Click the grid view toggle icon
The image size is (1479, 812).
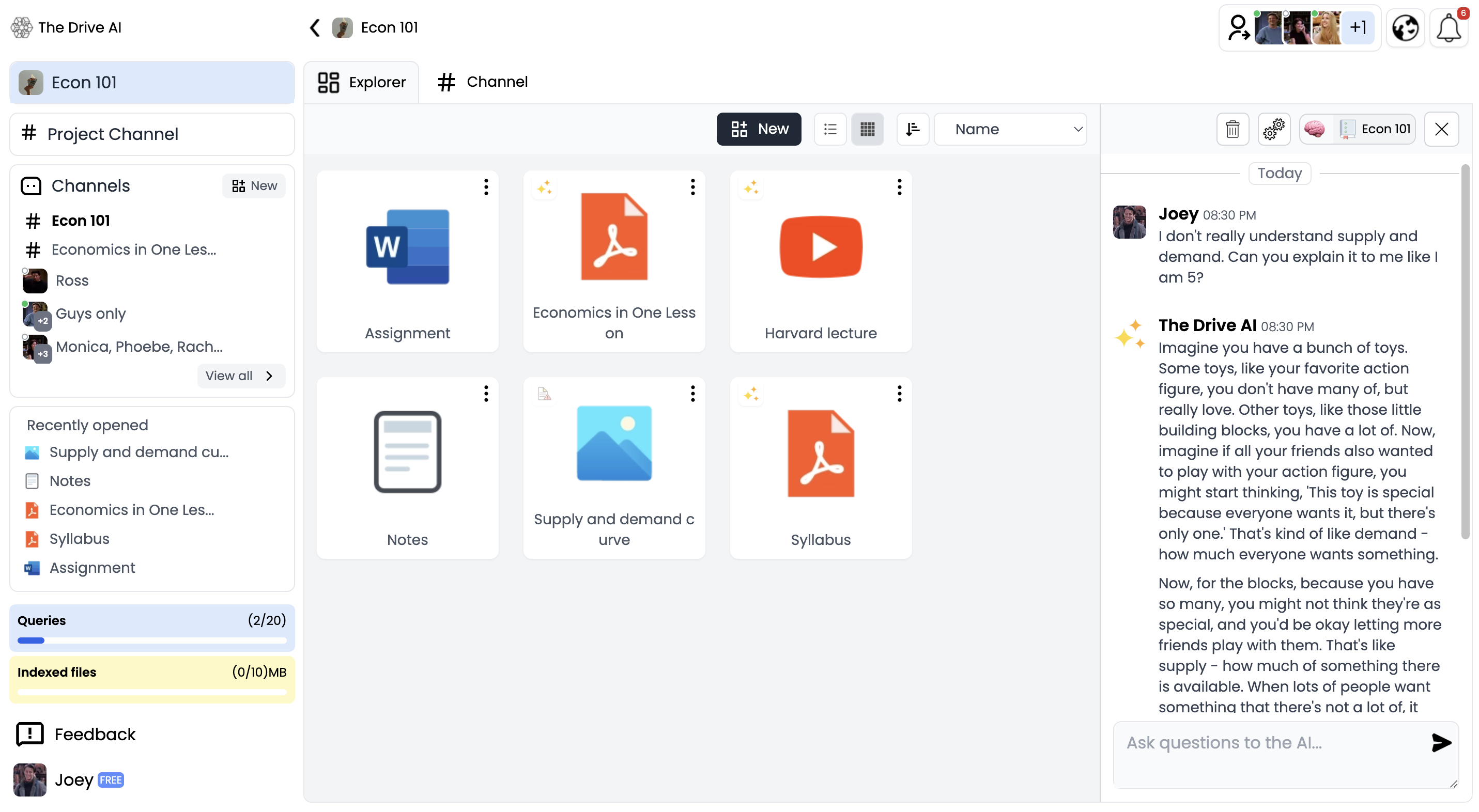coord(867,128)
